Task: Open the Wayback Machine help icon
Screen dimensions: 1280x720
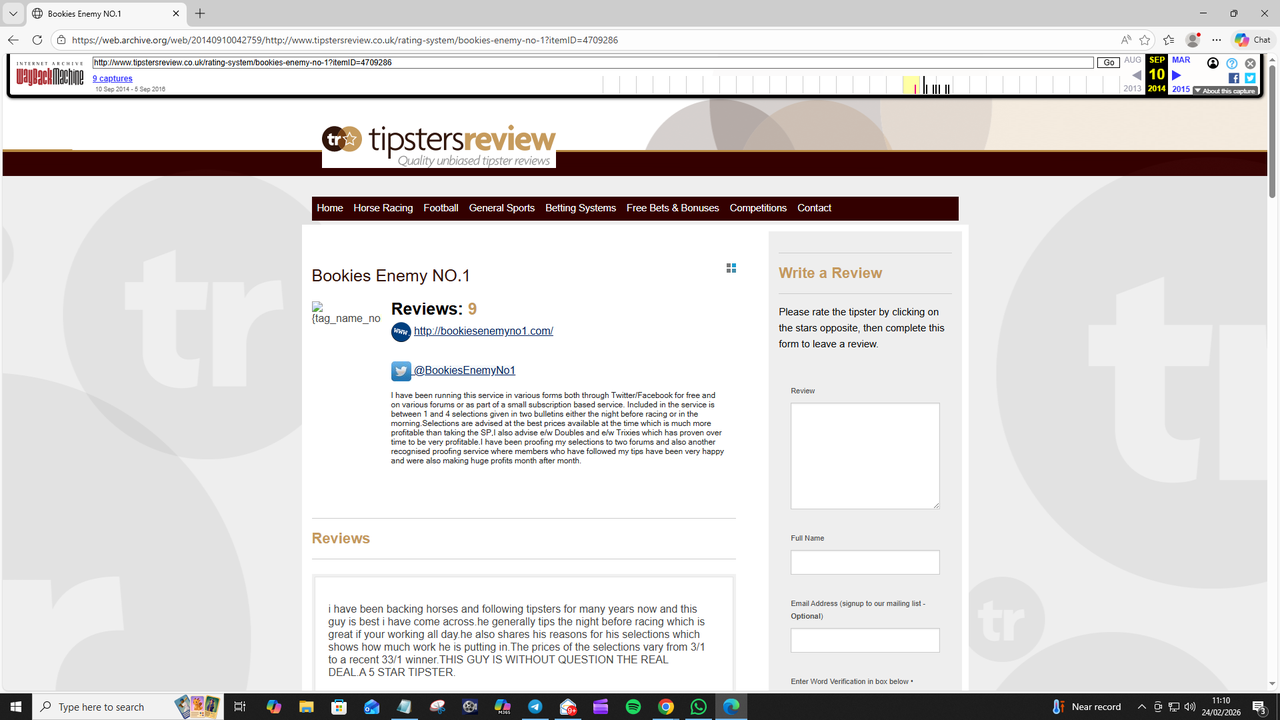Action: coord(1231,63)
